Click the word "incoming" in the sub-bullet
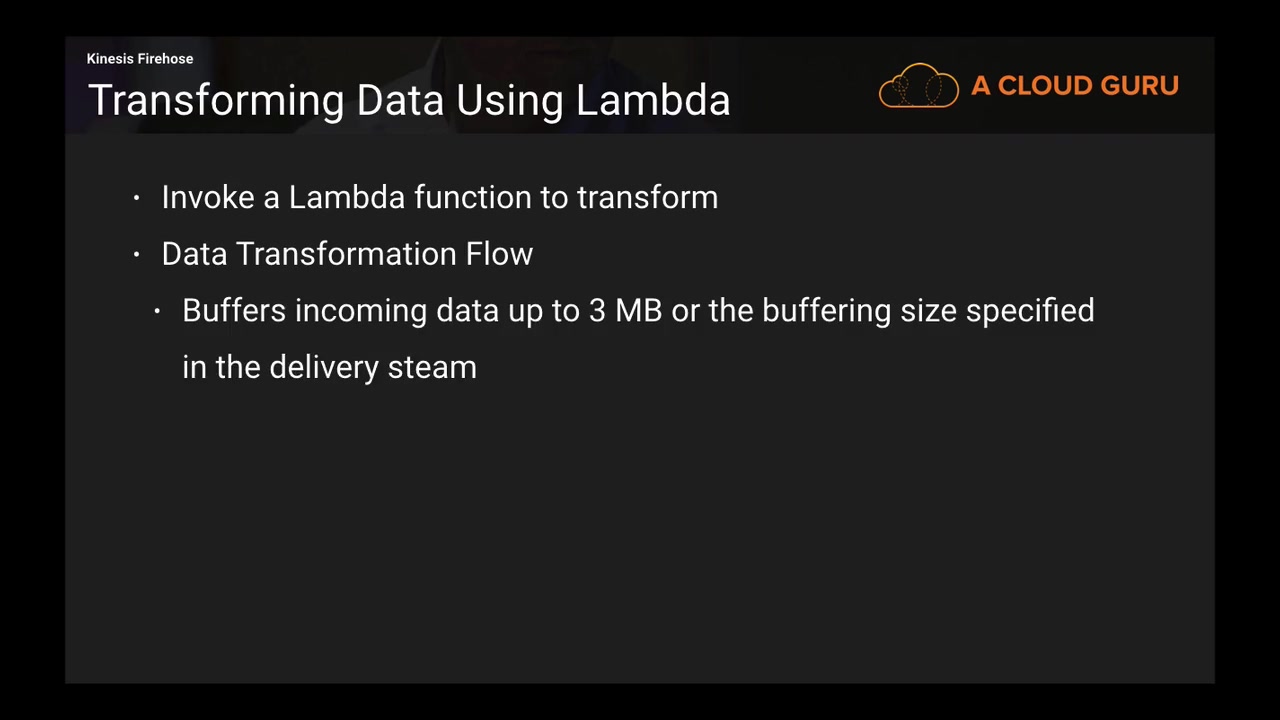Viewport: 1280px width, 720px height. (361, 311)
